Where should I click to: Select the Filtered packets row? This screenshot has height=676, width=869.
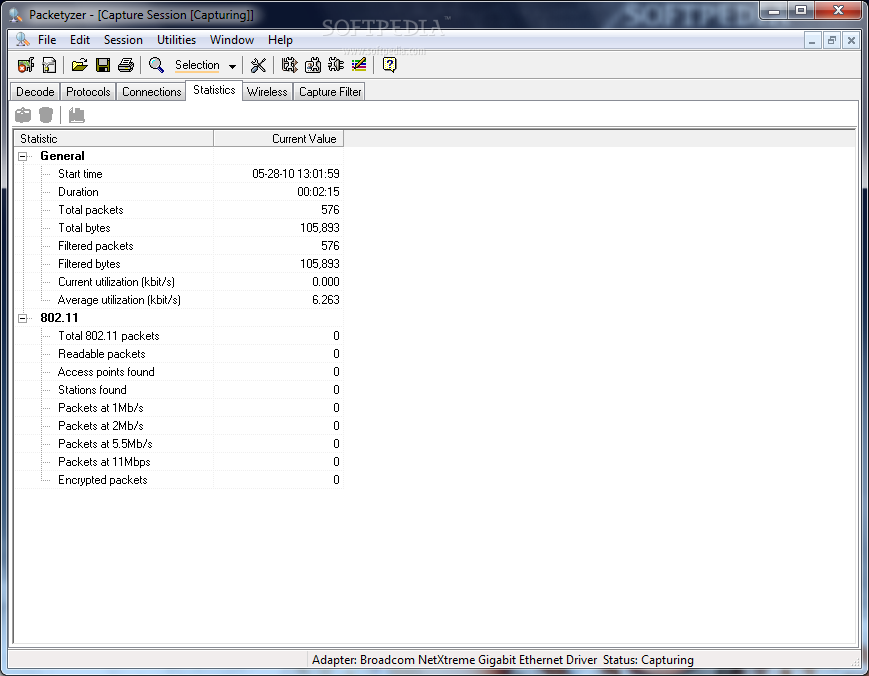[178, 246]
